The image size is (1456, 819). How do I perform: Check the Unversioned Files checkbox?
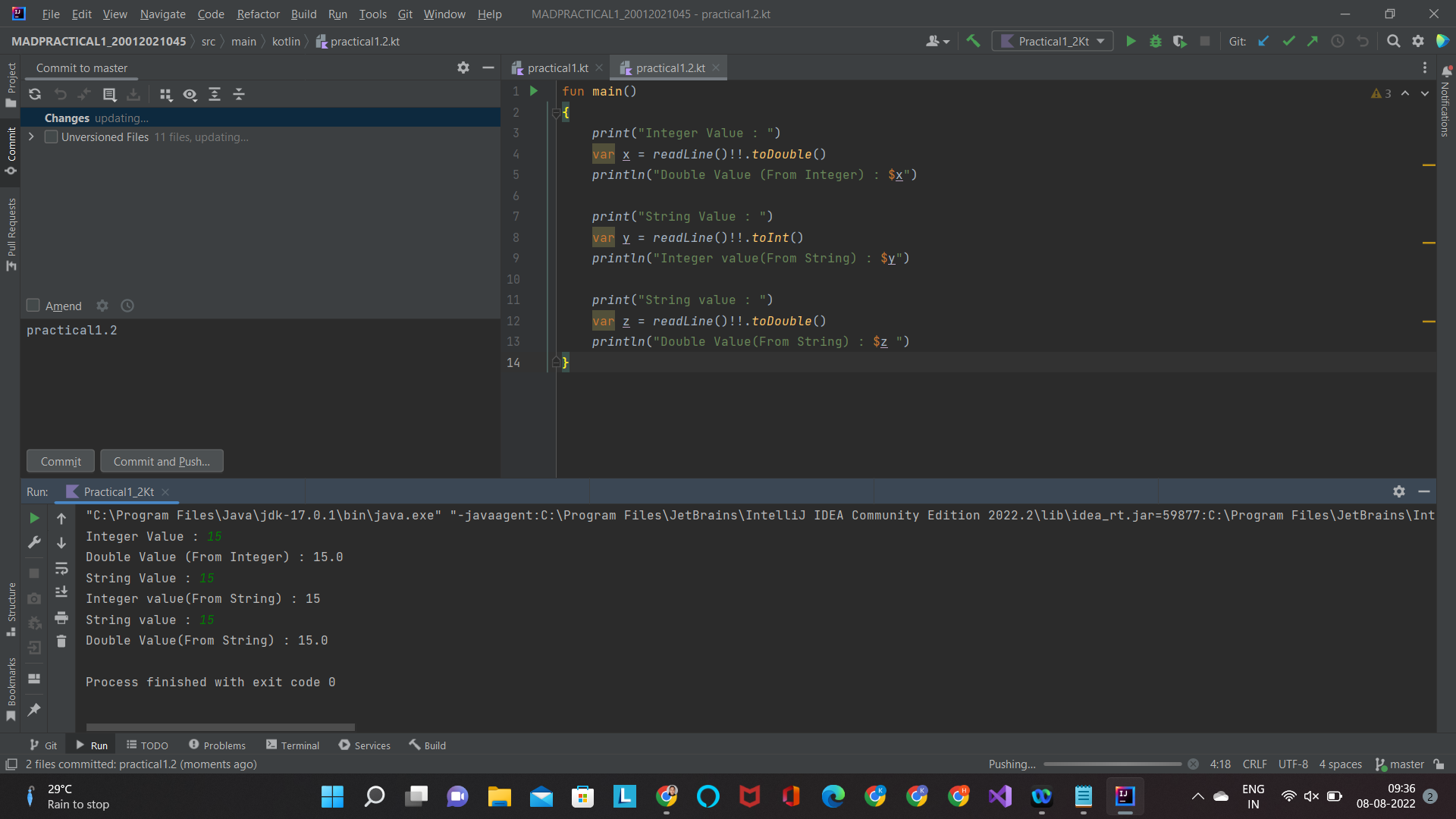click(51, 137)
